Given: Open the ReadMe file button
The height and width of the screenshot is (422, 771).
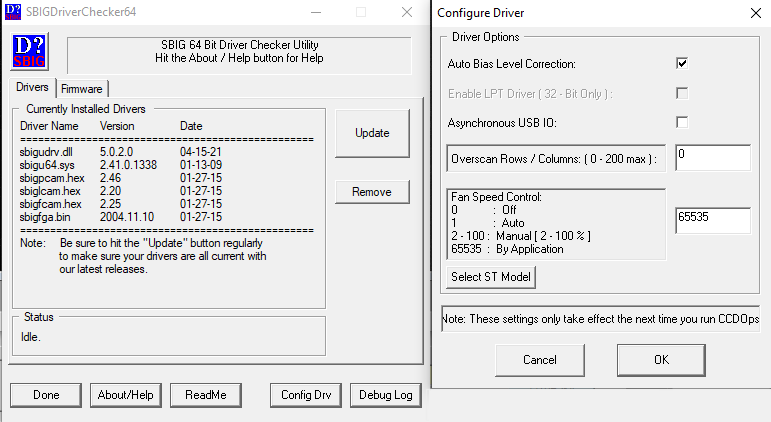Looking at the screenshot, I should [206, 395].
